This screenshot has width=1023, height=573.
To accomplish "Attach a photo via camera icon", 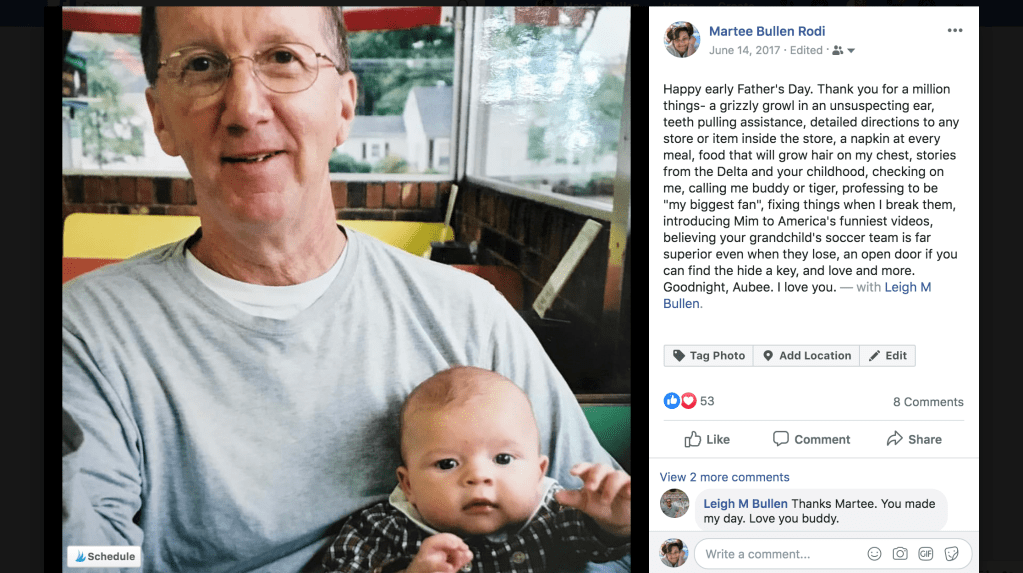I will point(900,554).
